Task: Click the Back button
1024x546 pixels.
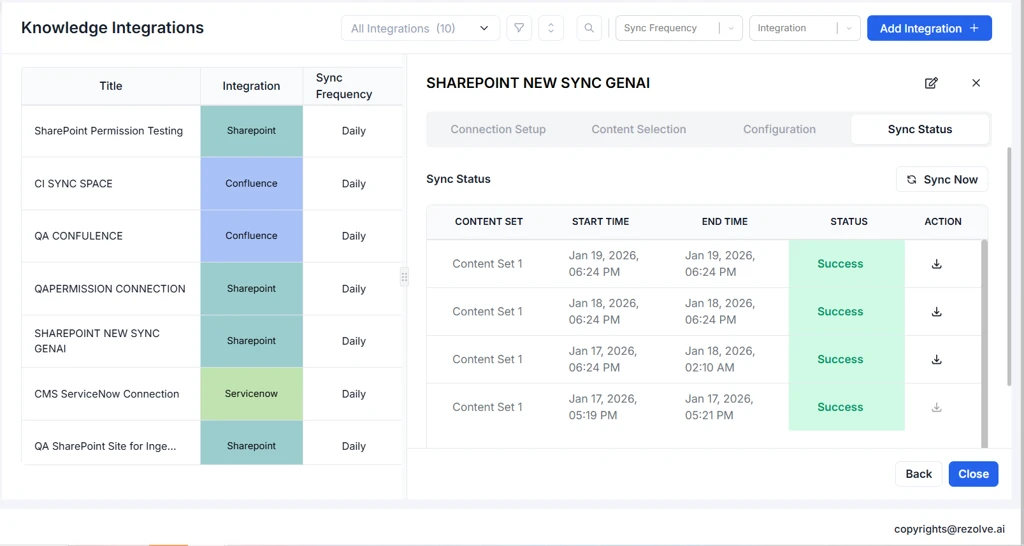Action: click(x=918, y=474)
